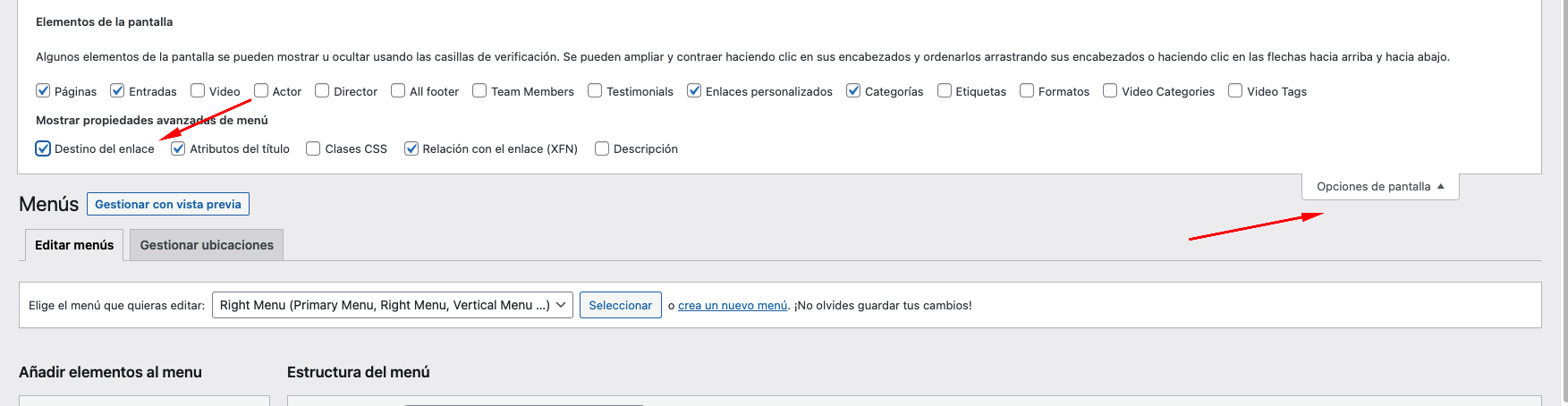Screen dimensions: 1568x406
Task: Enable the Etiquetas checkbox
Action: tap(945, 90)
